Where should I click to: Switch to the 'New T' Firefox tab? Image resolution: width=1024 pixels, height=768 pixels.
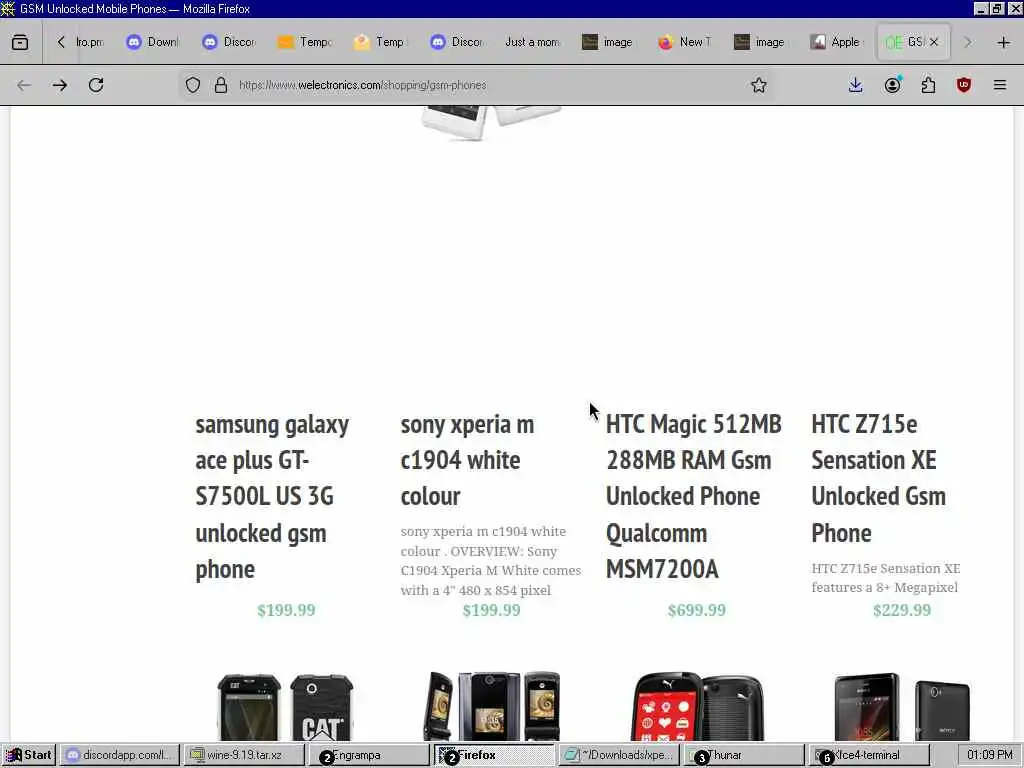tap(684, 42)
